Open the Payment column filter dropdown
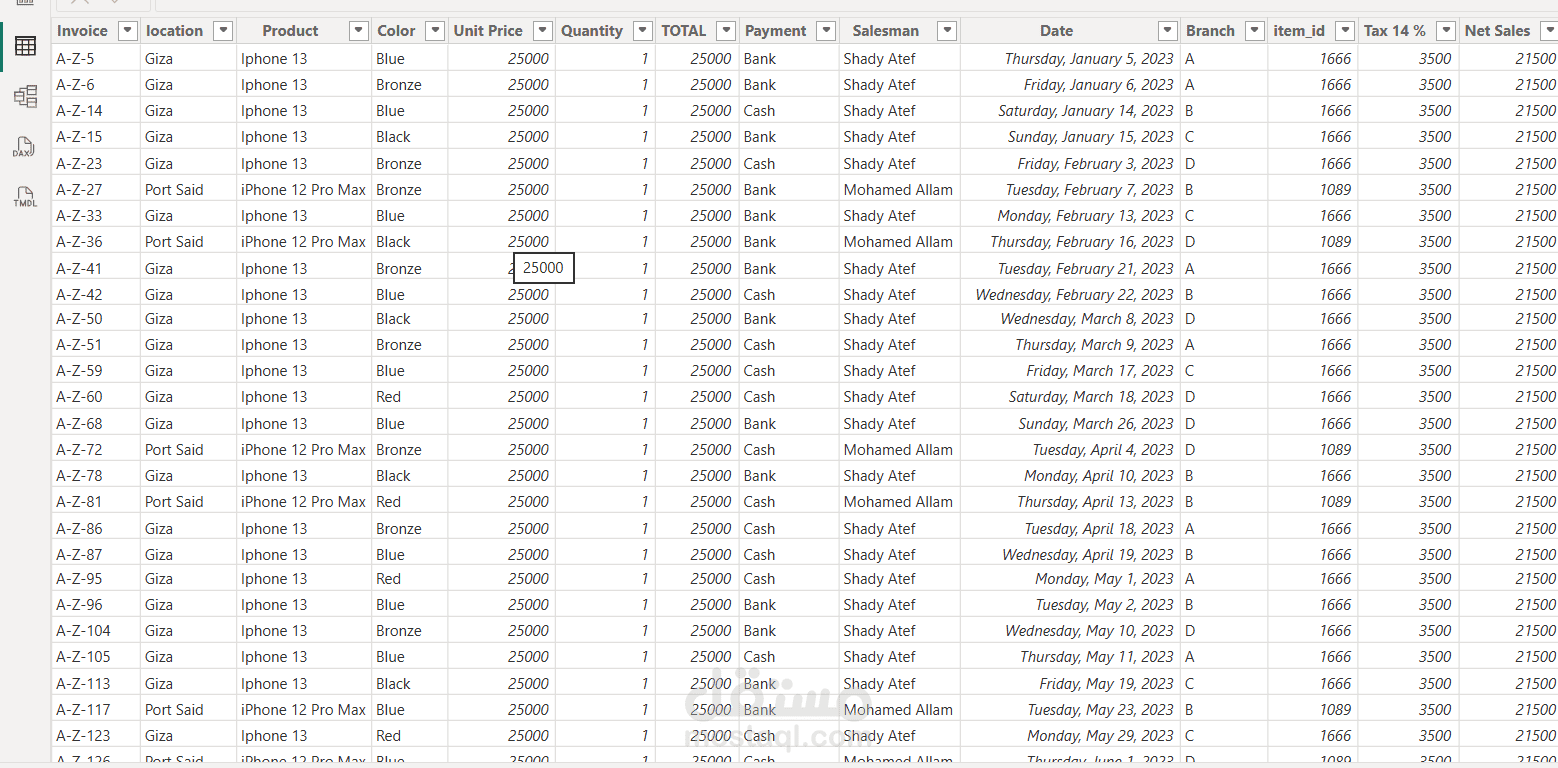This screenshot has height=768, width=1558. [x=826, y=31]
